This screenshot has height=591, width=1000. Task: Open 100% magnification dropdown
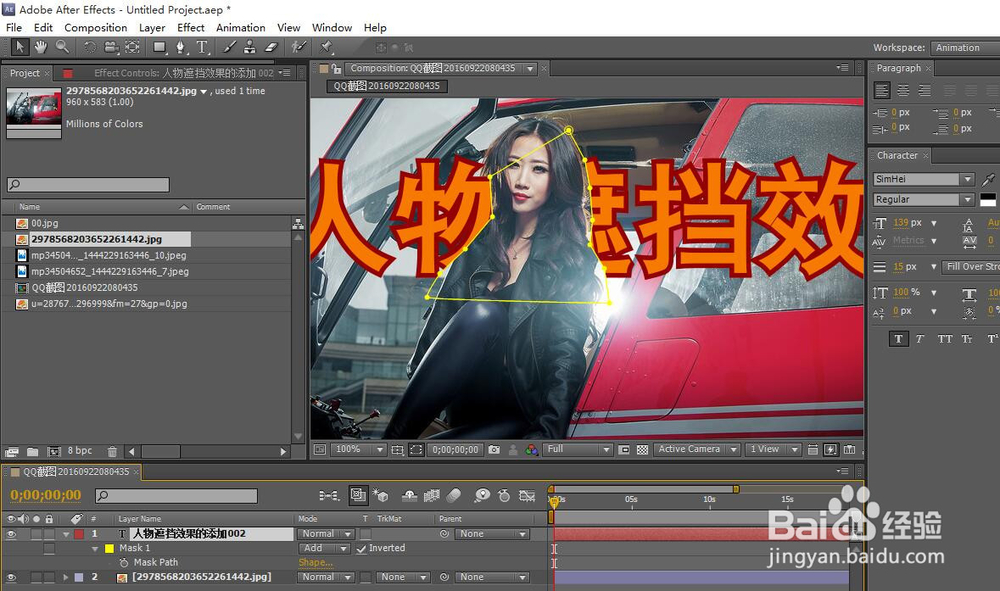coord(358,449)
